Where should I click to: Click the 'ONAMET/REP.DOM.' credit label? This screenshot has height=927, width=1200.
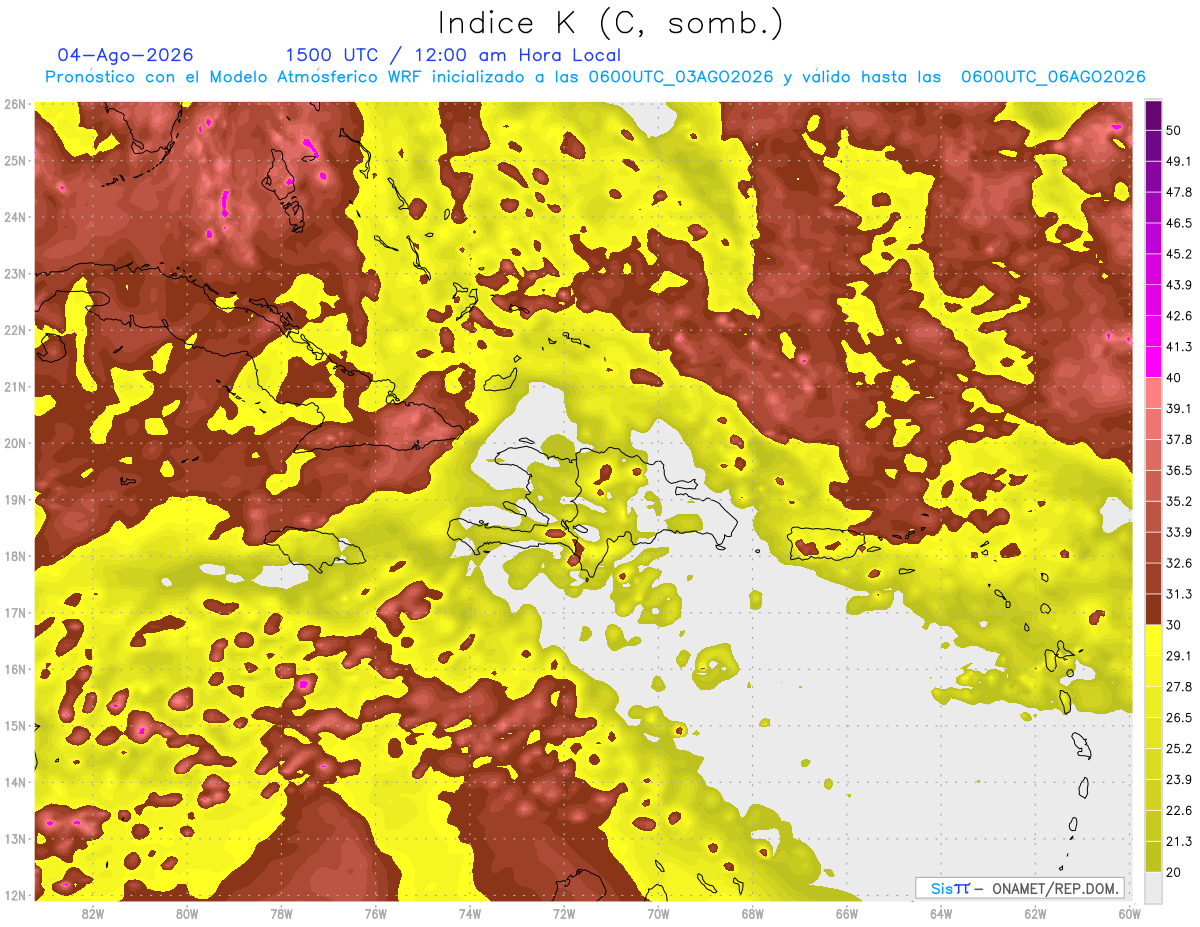[x=1054, y=888]
